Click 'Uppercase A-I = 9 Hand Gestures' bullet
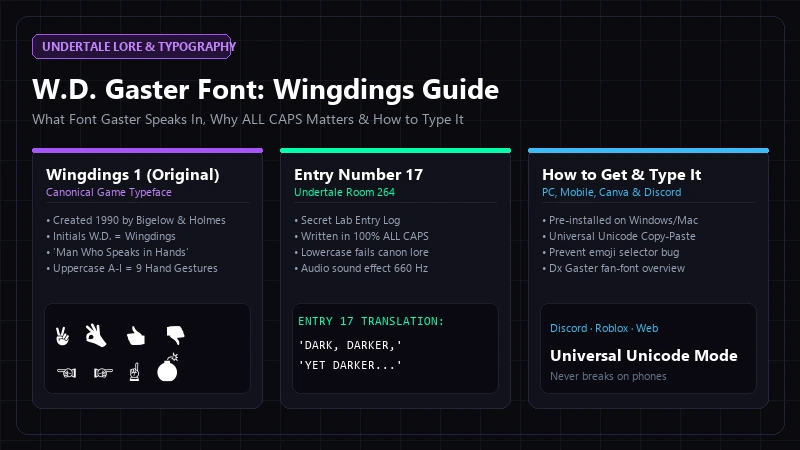Screen dimensions: 800x450 click(x=132, y=268)
